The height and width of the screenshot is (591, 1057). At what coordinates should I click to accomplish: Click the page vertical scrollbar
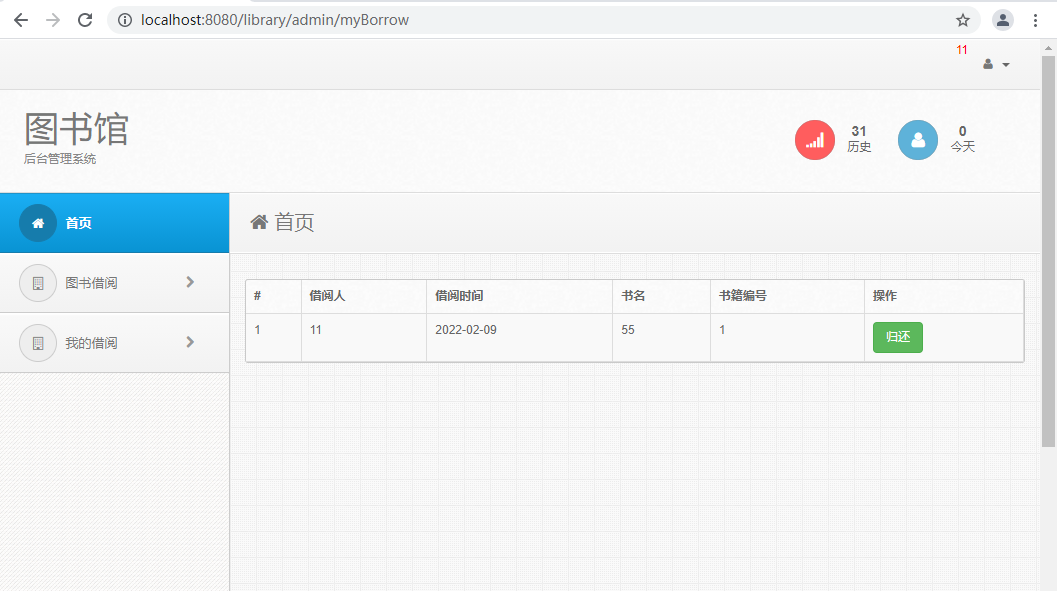pos(1048,251)
